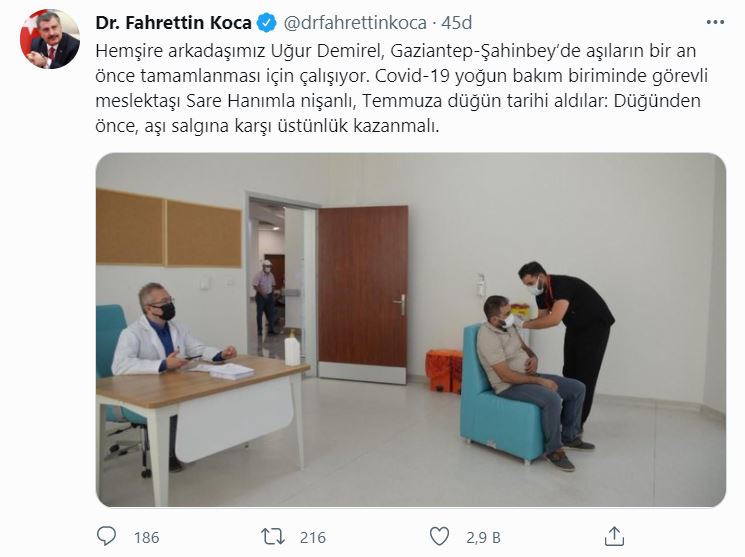View the 2,9 B likes count
The image size is (745, 557).
pyautogui.click(x=483, y=538)
